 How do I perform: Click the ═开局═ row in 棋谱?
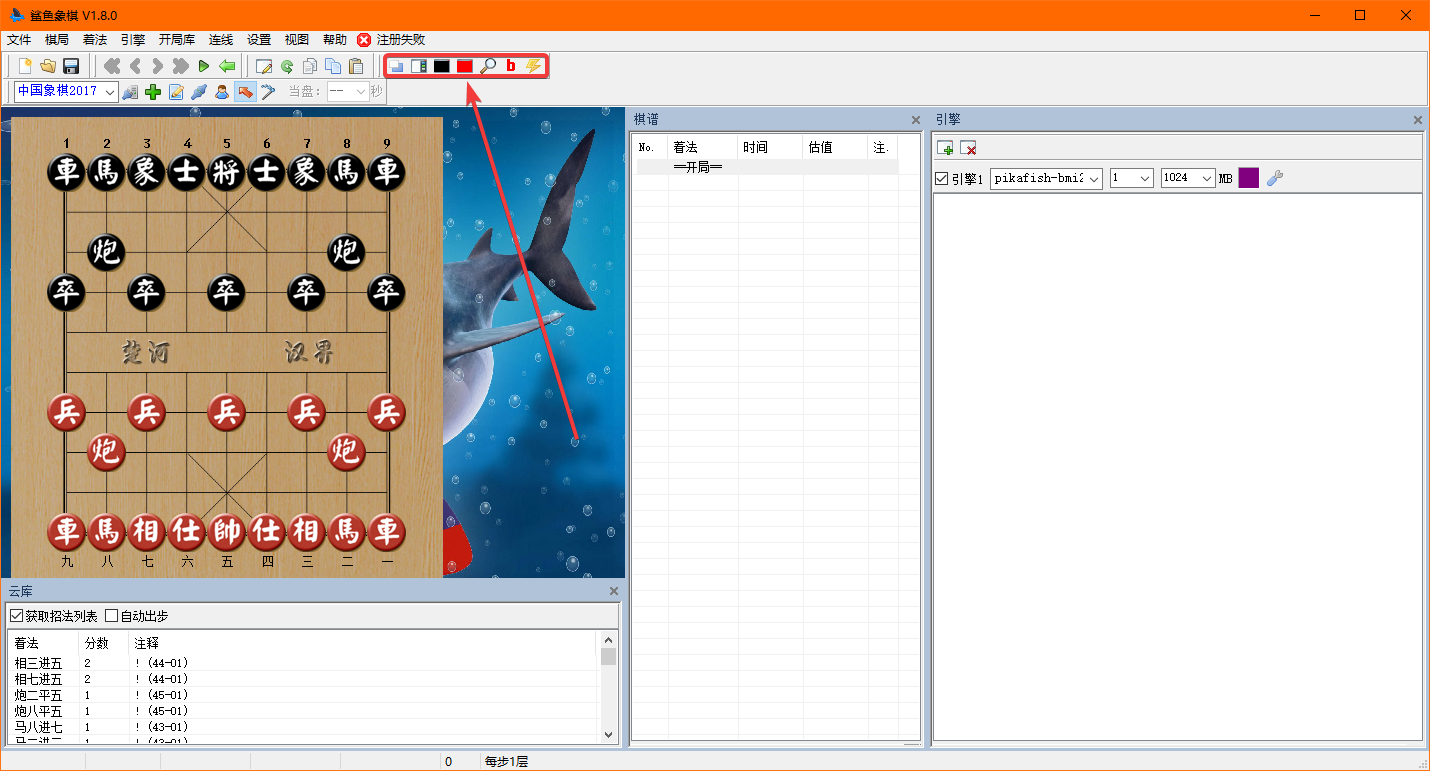click(767, 167)
